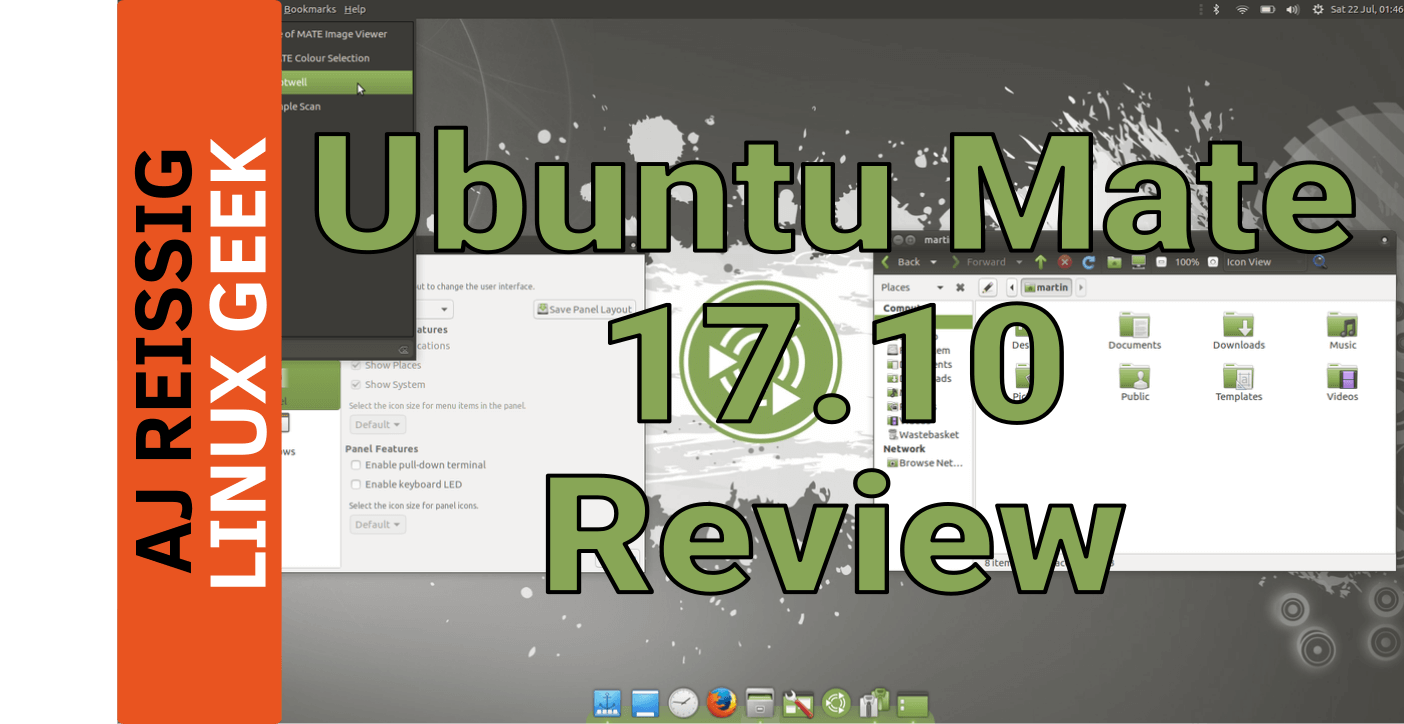The image size is (1404, 724).
Task: Toggle the Show System checkbox
Action: tap(355, 384)
